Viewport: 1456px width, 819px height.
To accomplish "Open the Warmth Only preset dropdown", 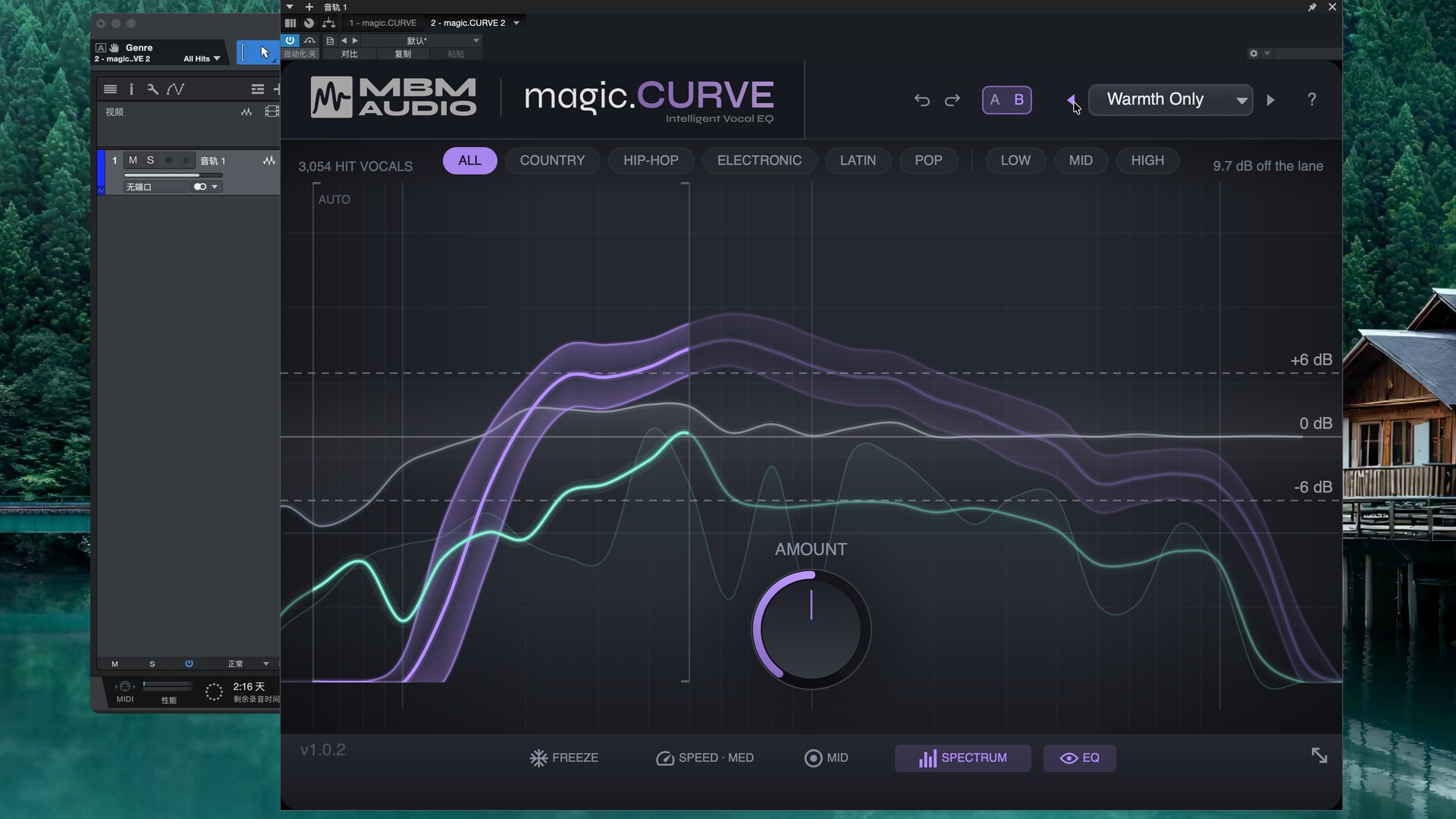I will (x=1171, y=99).
